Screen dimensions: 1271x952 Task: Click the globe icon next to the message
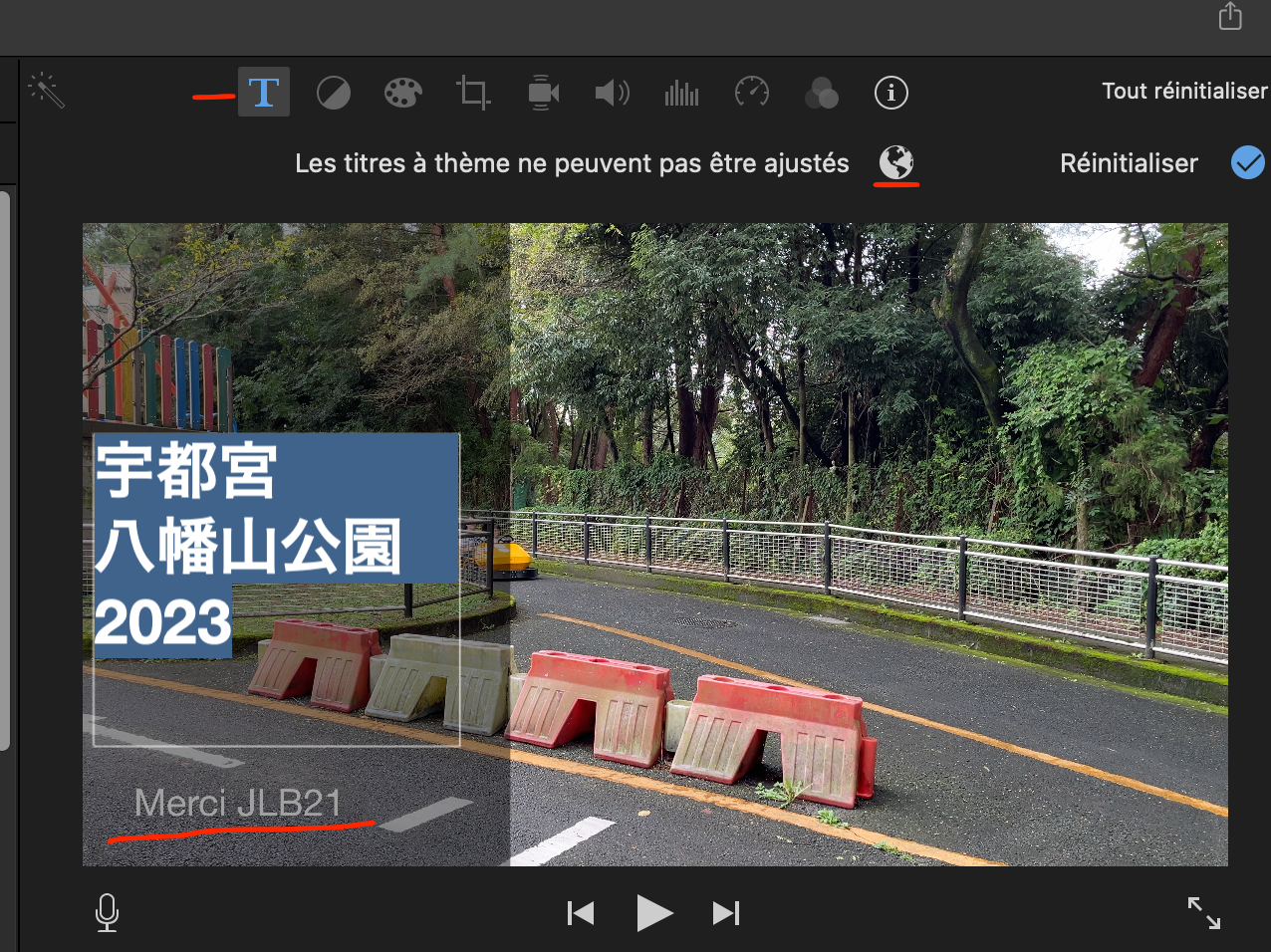coord(895,162)
